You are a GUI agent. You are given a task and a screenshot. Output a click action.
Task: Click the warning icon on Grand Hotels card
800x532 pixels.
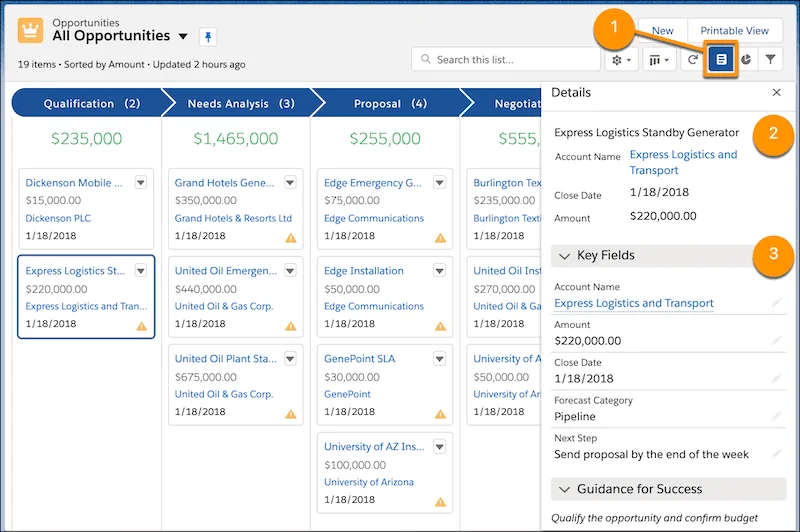pyautogui.click(x=291, y=238)
